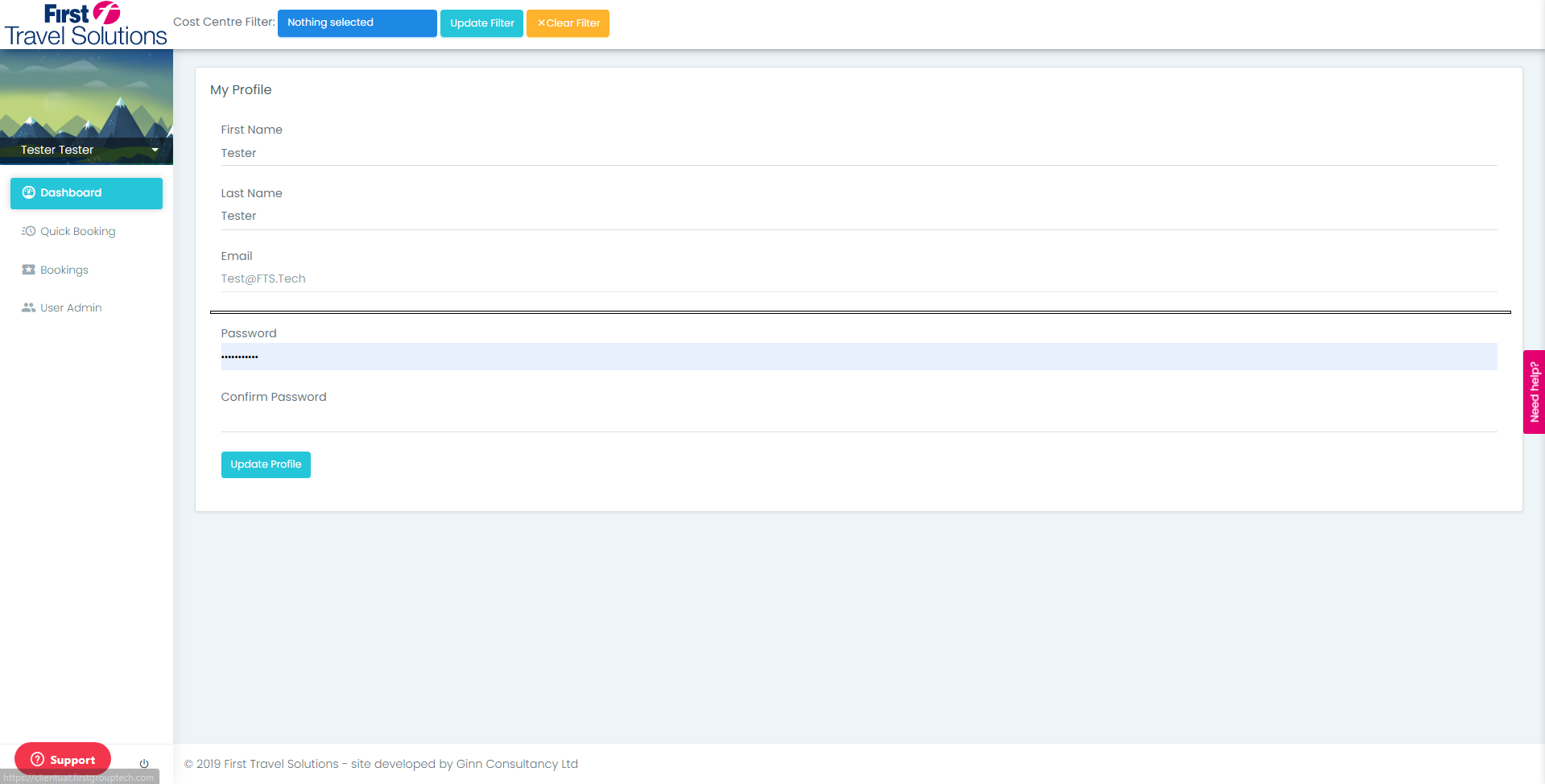Click the Support question mark icon
Image resolution: width=1545 pixels, height=784 pixels.
[x=38, y=759]
